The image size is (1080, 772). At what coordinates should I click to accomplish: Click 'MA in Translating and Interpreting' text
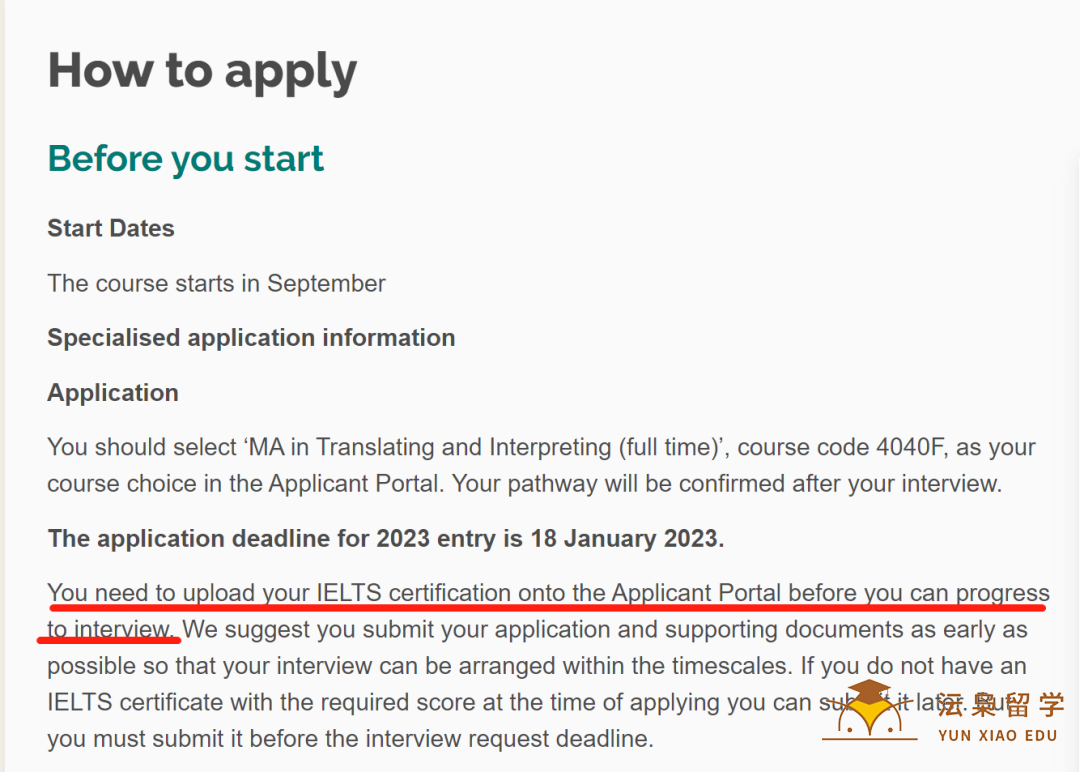click(430, 448)
